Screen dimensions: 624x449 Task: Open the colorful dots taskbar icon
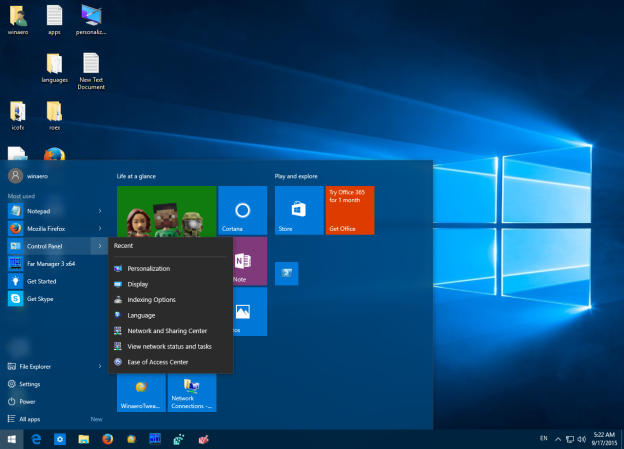[179, 439]
